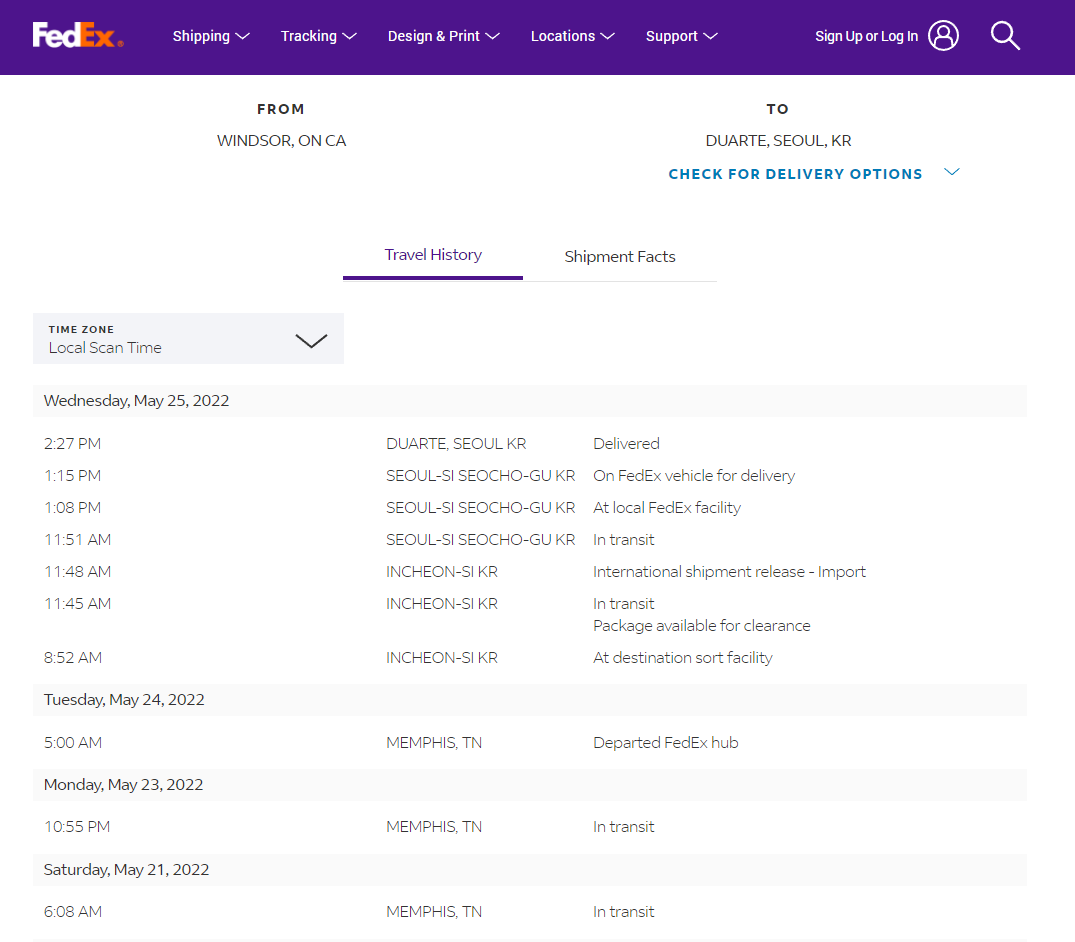Click Check for Delivery Options link

pyautogui.click(x=795, y=174)
